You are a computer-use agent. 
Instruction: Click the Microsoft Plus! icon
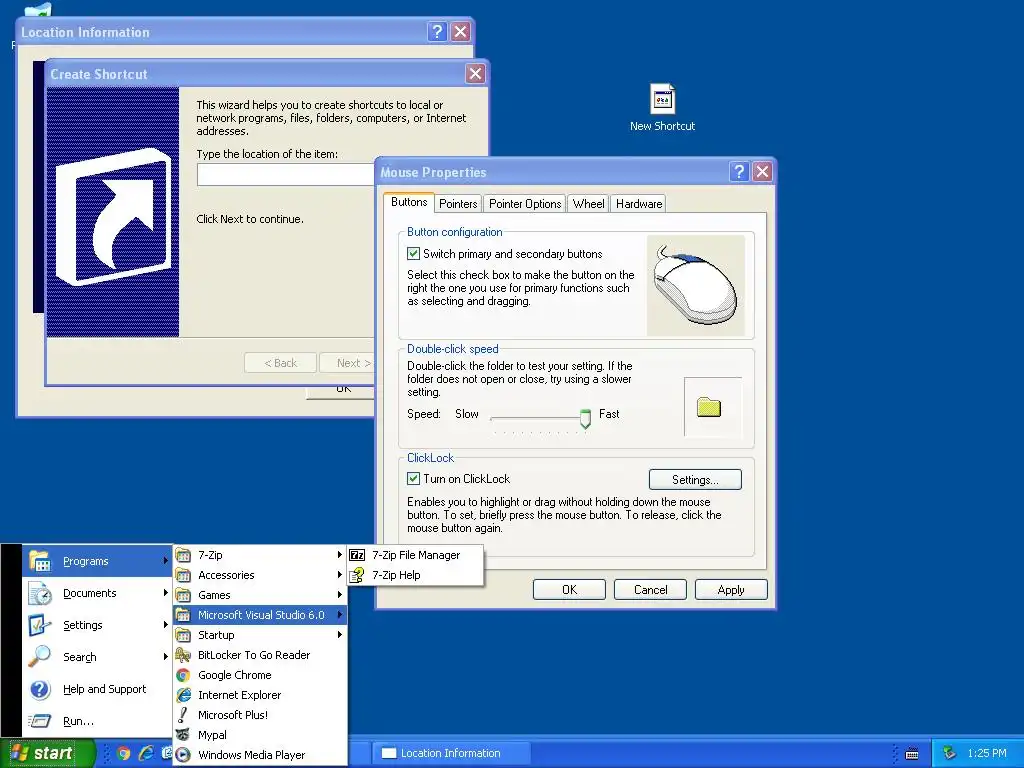pos(184,715)
